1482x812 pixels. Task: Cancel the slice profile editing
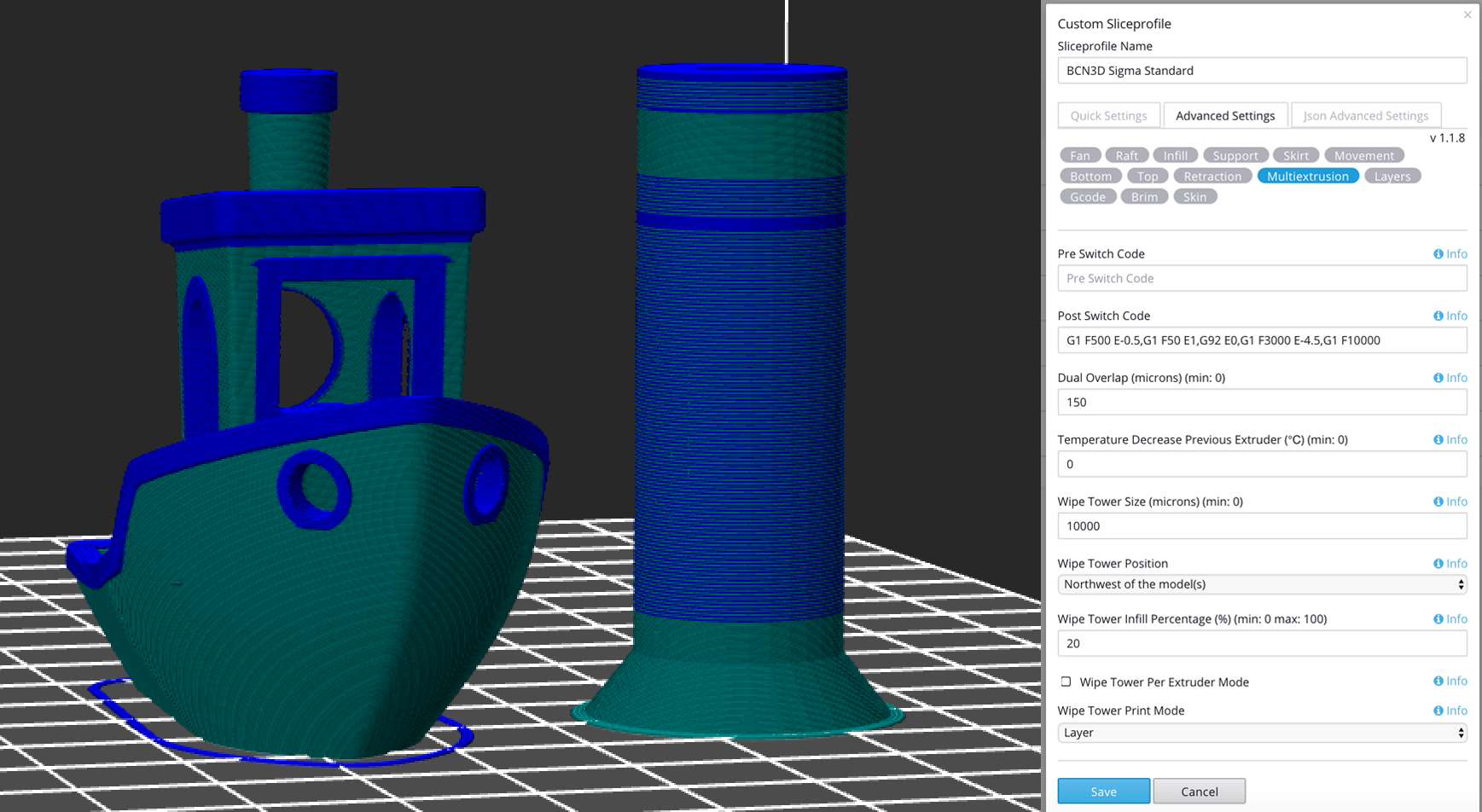[1199, 791]
